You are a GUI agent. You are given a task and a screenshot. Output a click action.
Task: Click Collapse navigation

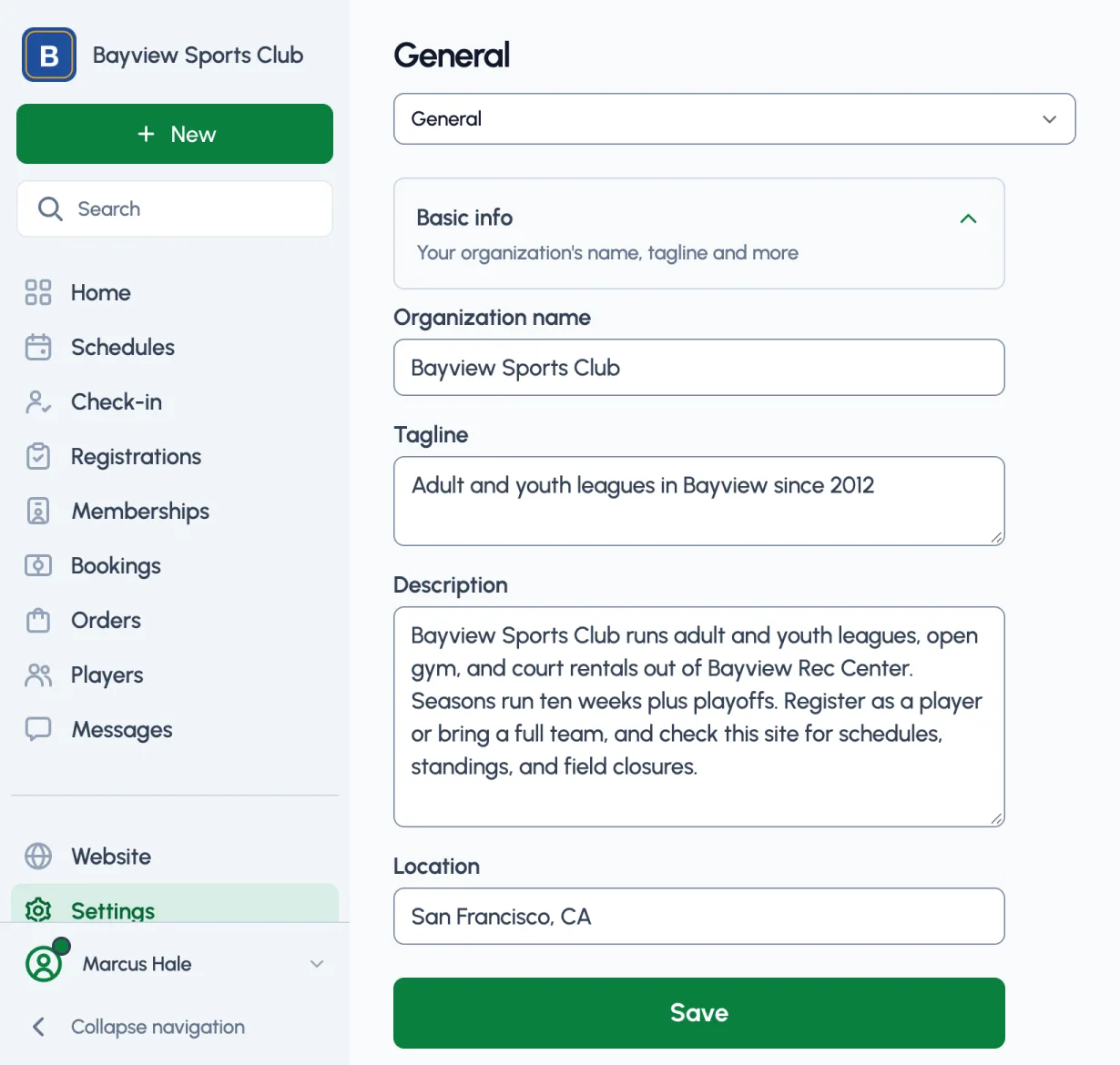click(x=158, y=1027)
